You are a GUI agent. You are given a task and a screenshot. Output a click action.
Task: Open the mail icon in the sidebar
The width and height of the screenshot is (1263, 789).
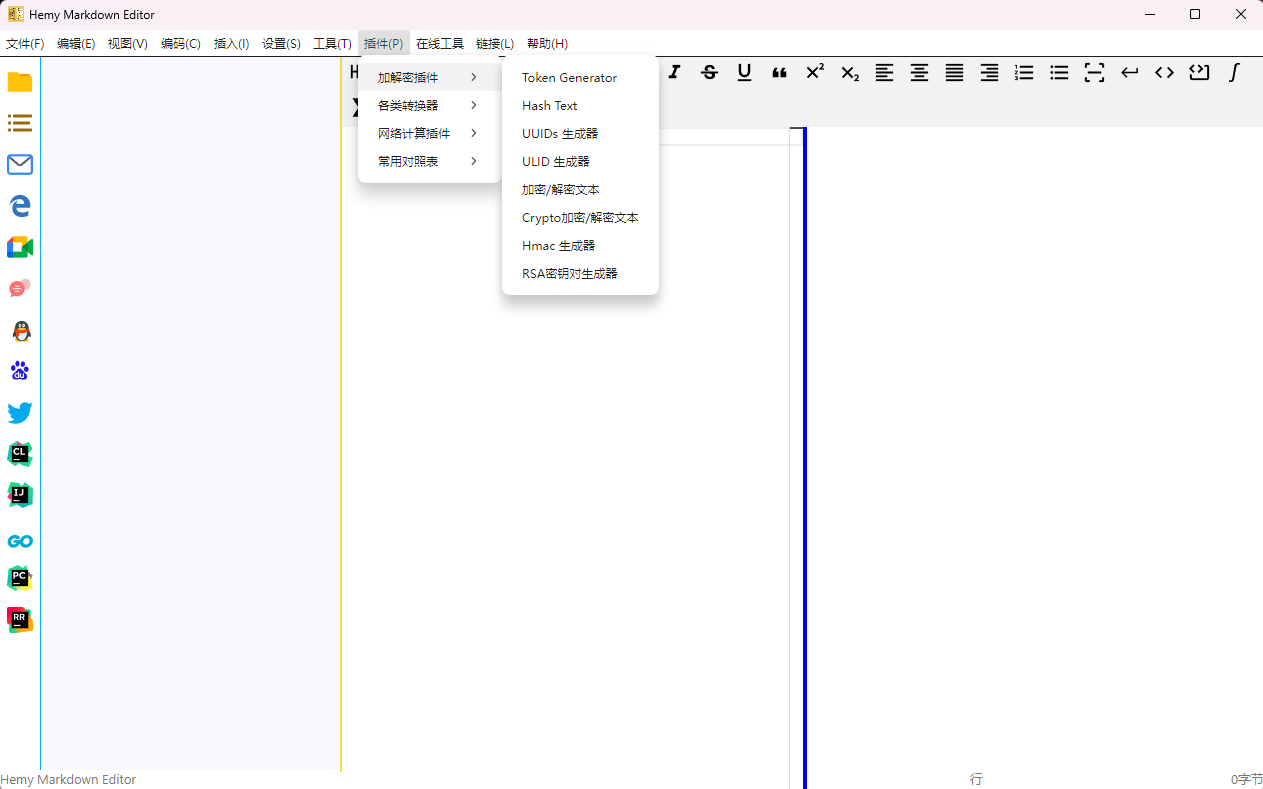click(x=20, y=165)
